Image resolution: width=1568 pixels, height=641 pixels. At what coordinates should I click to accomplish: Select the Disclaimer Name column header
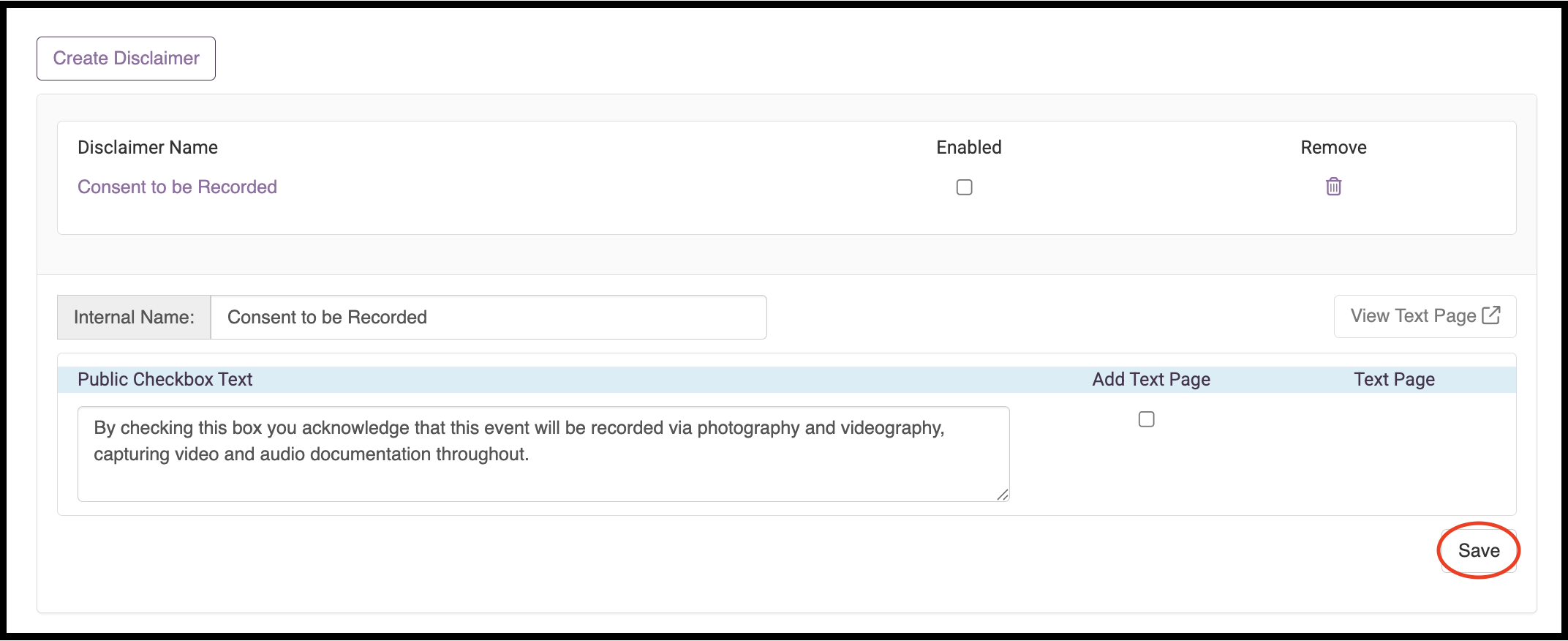click(148, 148)
